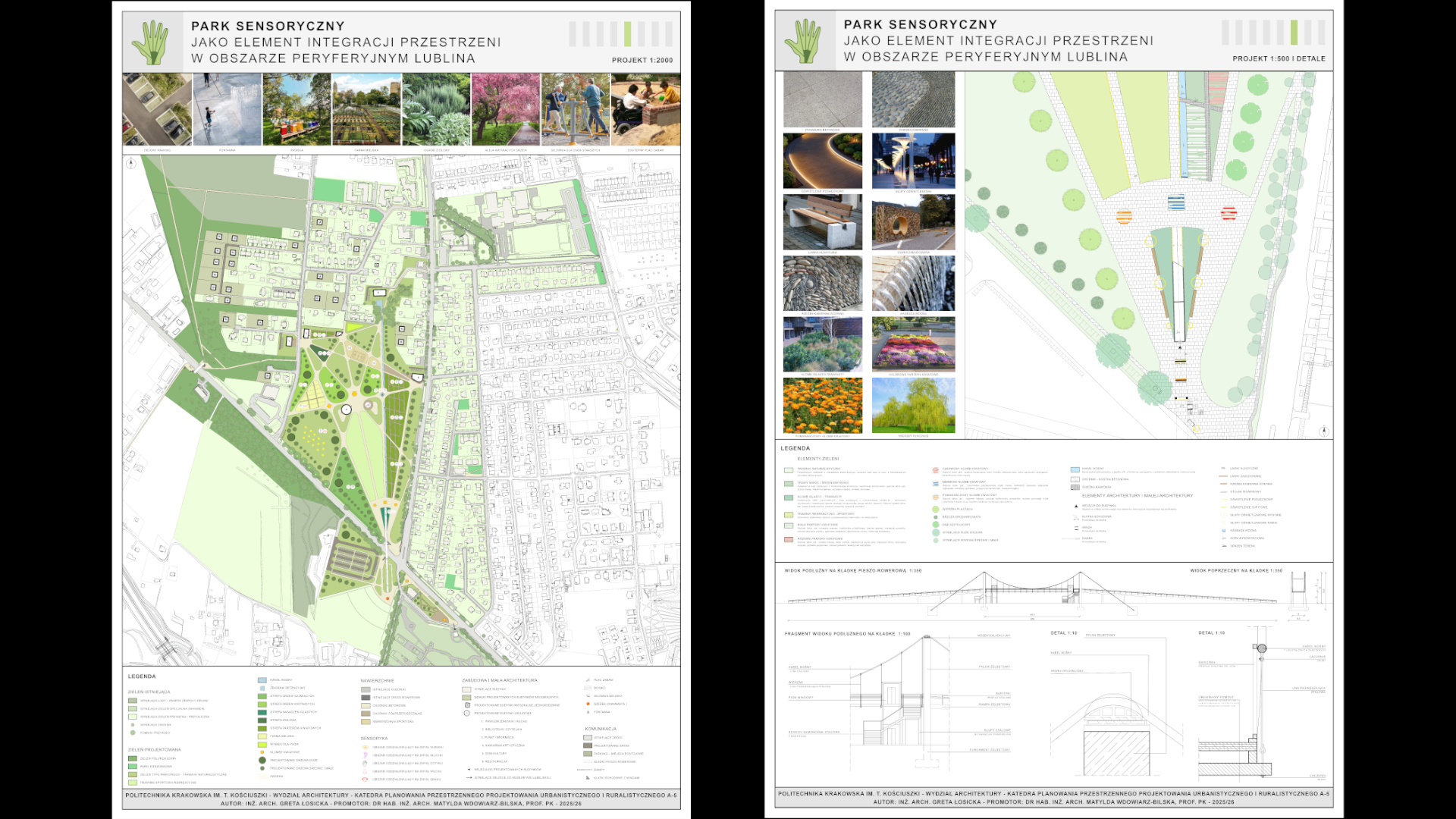
Task: Click the PARK SENSORYCZNY title on right poster
Action: point(921,25)
